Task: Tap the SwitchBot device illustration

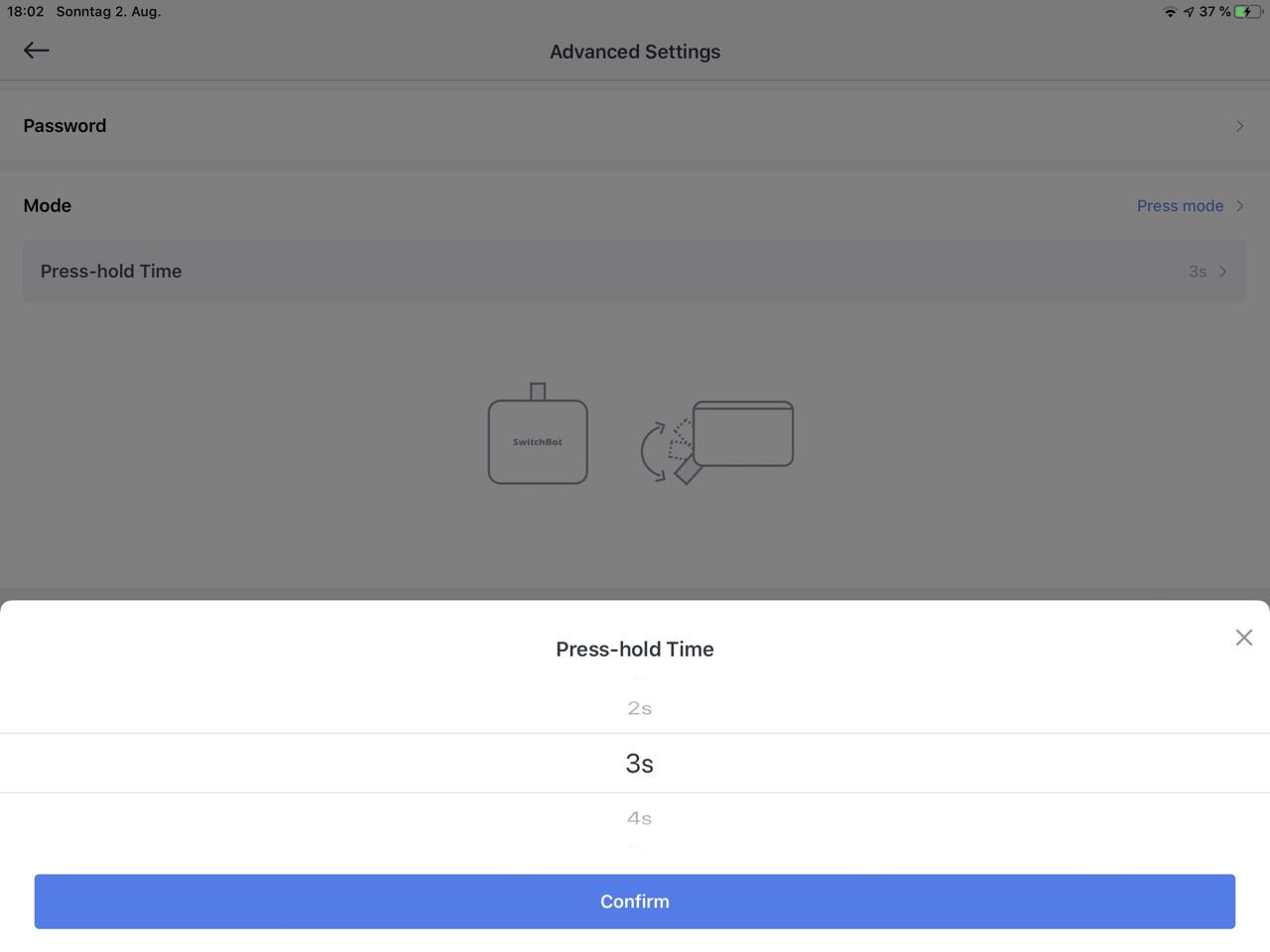Action: point(538,433)
